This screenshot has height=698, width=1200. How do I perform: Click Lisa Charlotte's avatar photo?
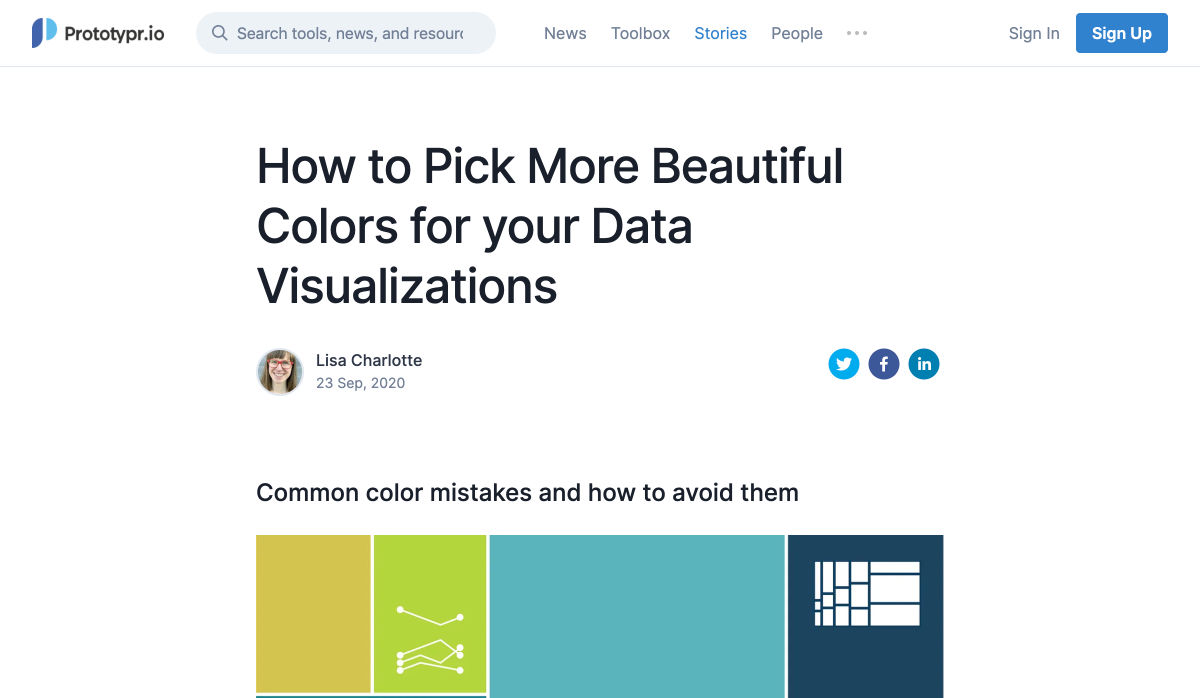280,372
